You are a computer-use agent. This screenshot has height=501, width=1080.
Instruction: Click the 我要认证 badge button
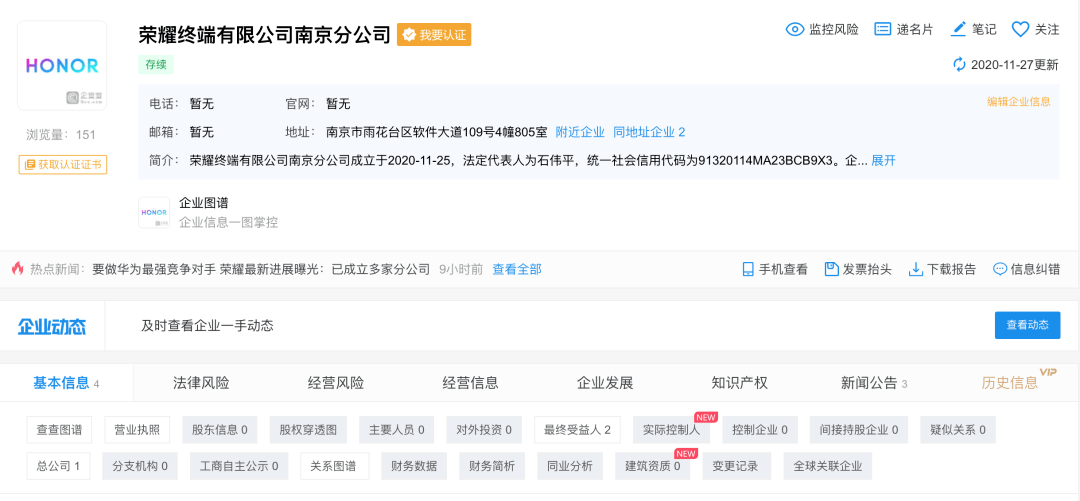[x=434, y=34]
